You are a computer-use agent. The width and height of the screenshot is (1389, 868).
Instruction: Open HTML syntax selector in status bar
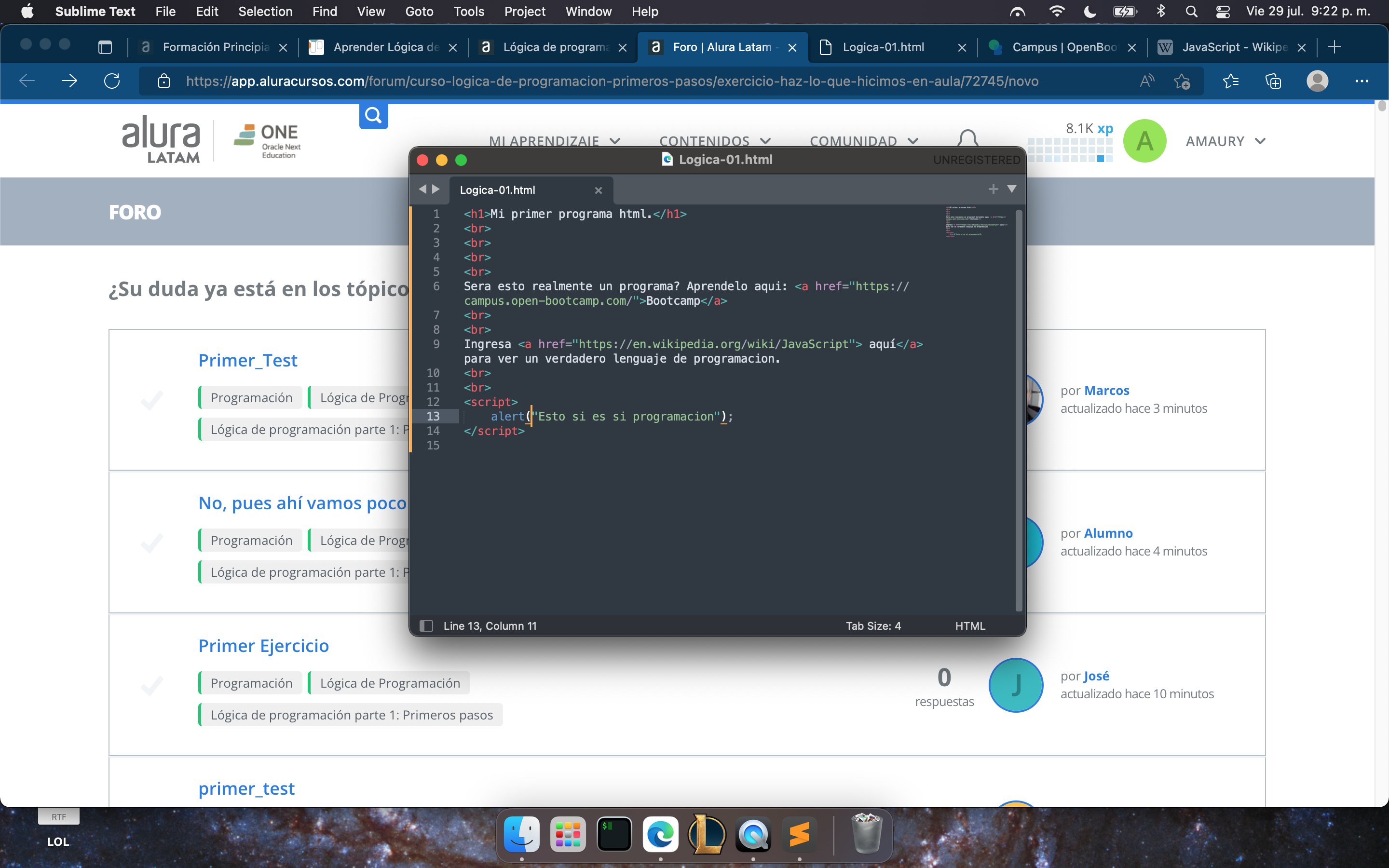coord(970,626)
